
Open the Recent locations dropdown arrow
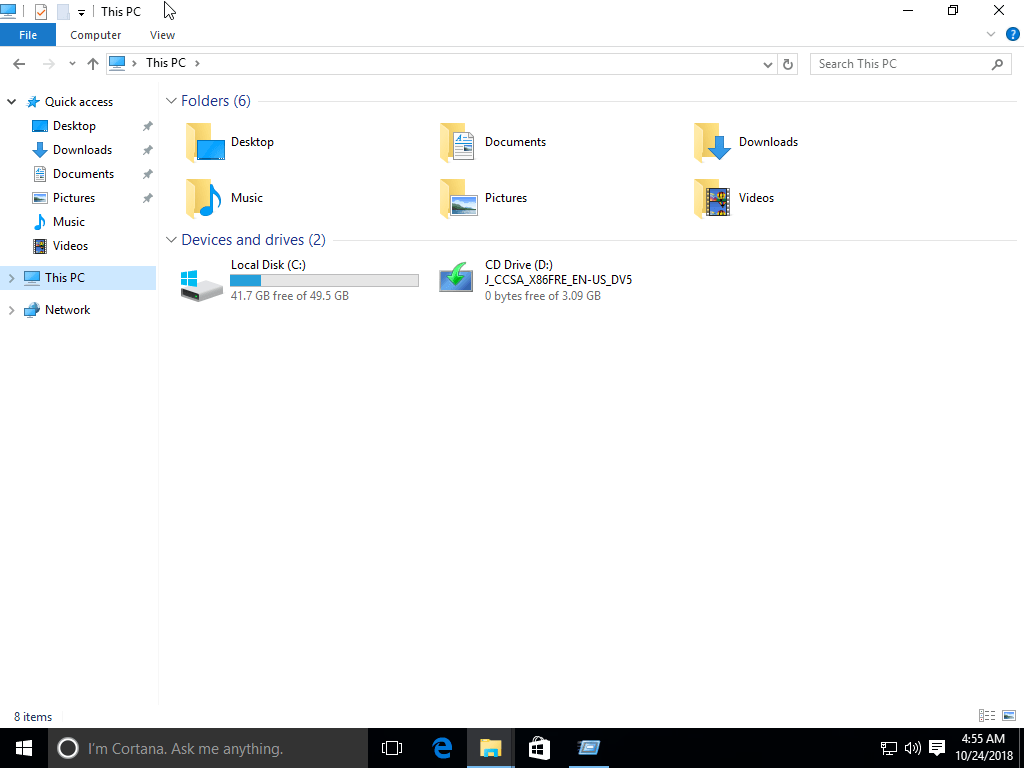(x=72, y=64)
